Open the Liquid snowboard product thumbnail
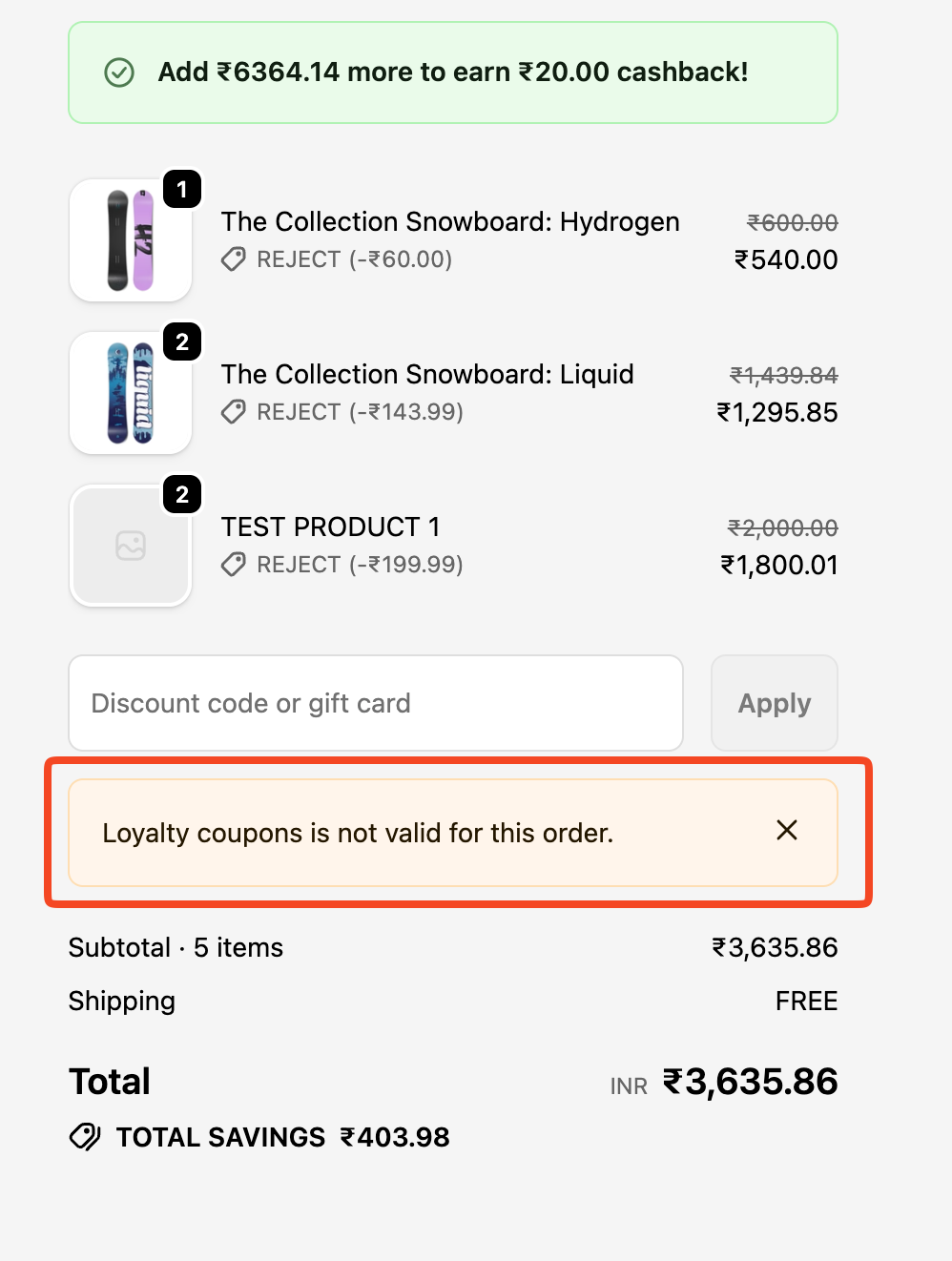The width and height of the screenshot is (952, 1261). pyautogui.click(x=131, y=393)
